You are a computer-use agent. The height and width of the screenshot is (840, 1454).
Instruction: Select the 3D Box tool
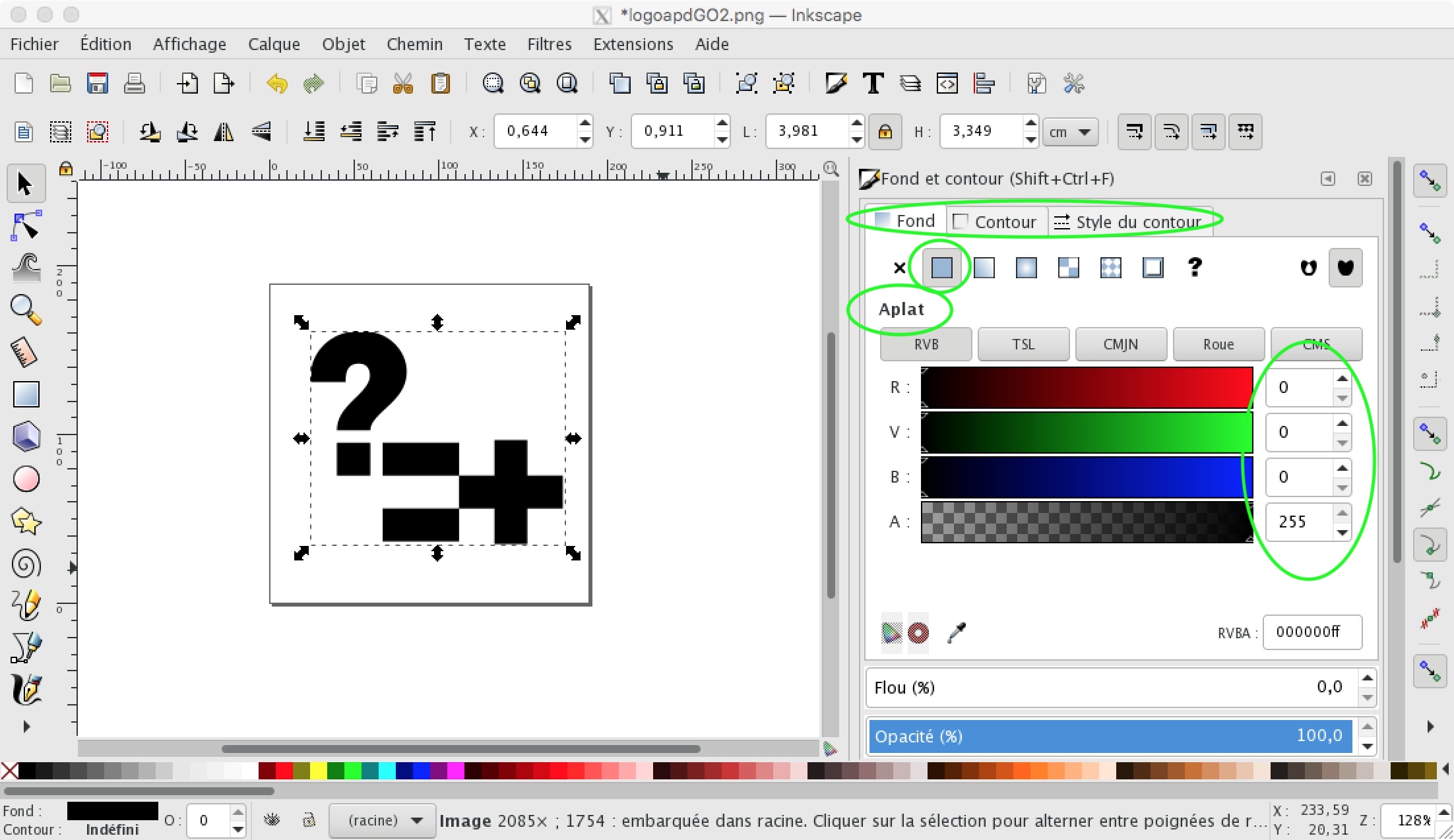tap(26, 436)
